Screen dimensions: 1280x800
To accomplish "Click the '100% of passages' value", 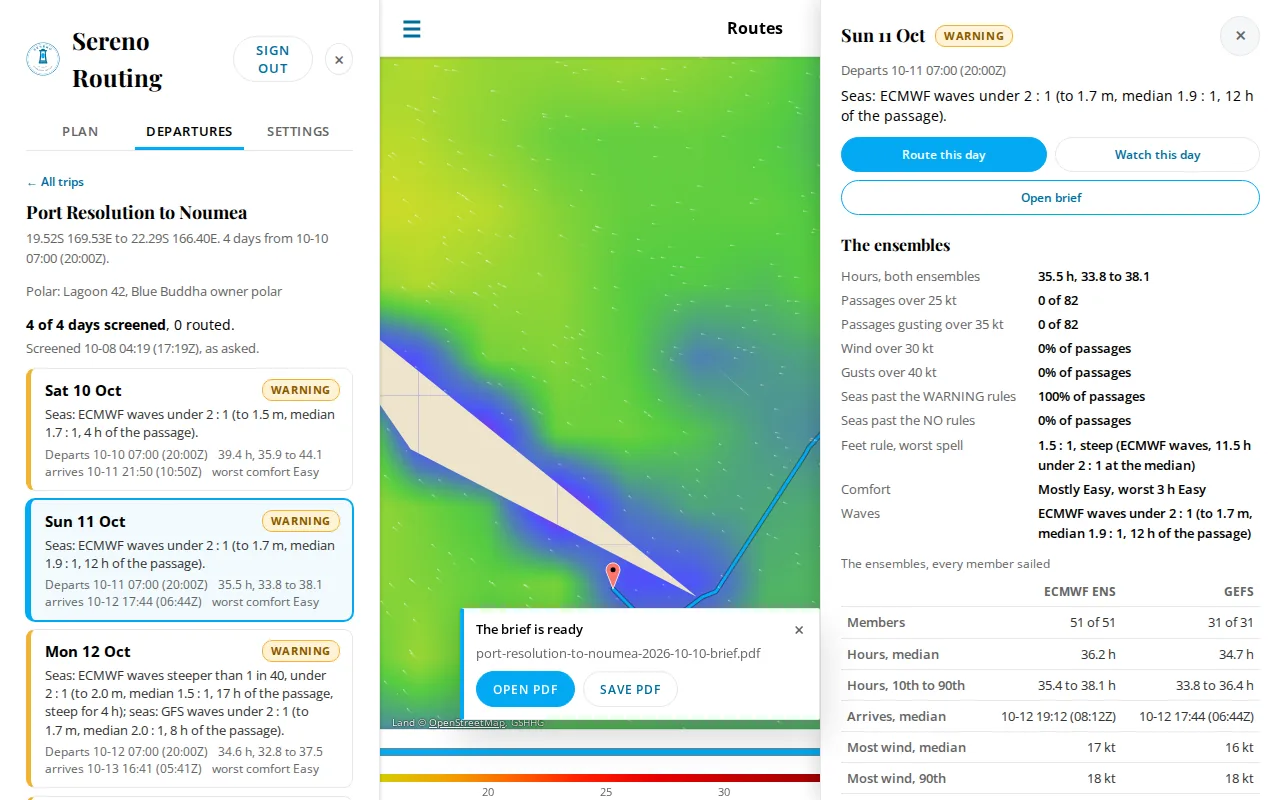I will (1092, 397).
